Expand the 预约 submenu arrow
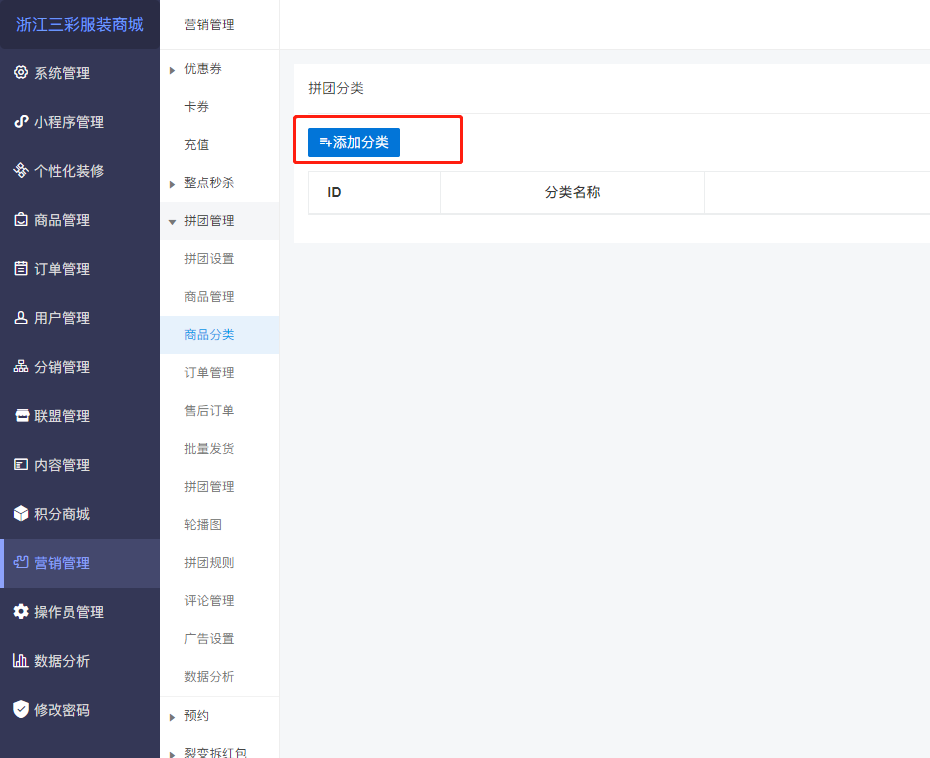 coord(172,717)
